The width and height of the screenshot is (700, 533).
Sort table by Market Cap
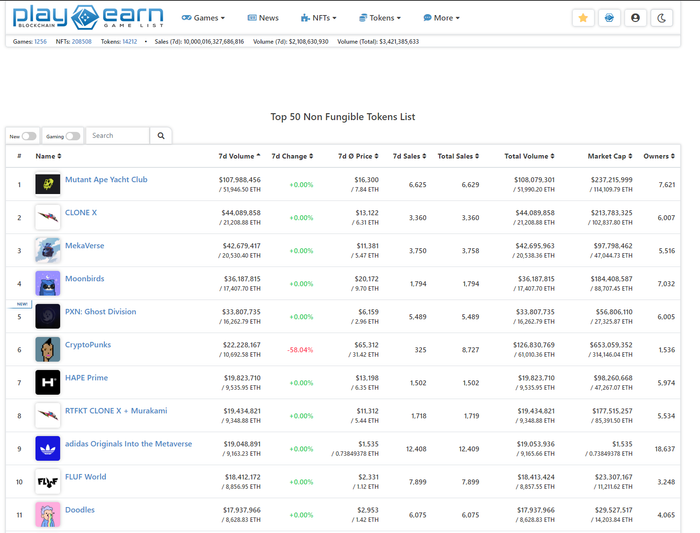pyautogui.click(x=610, y=156)
